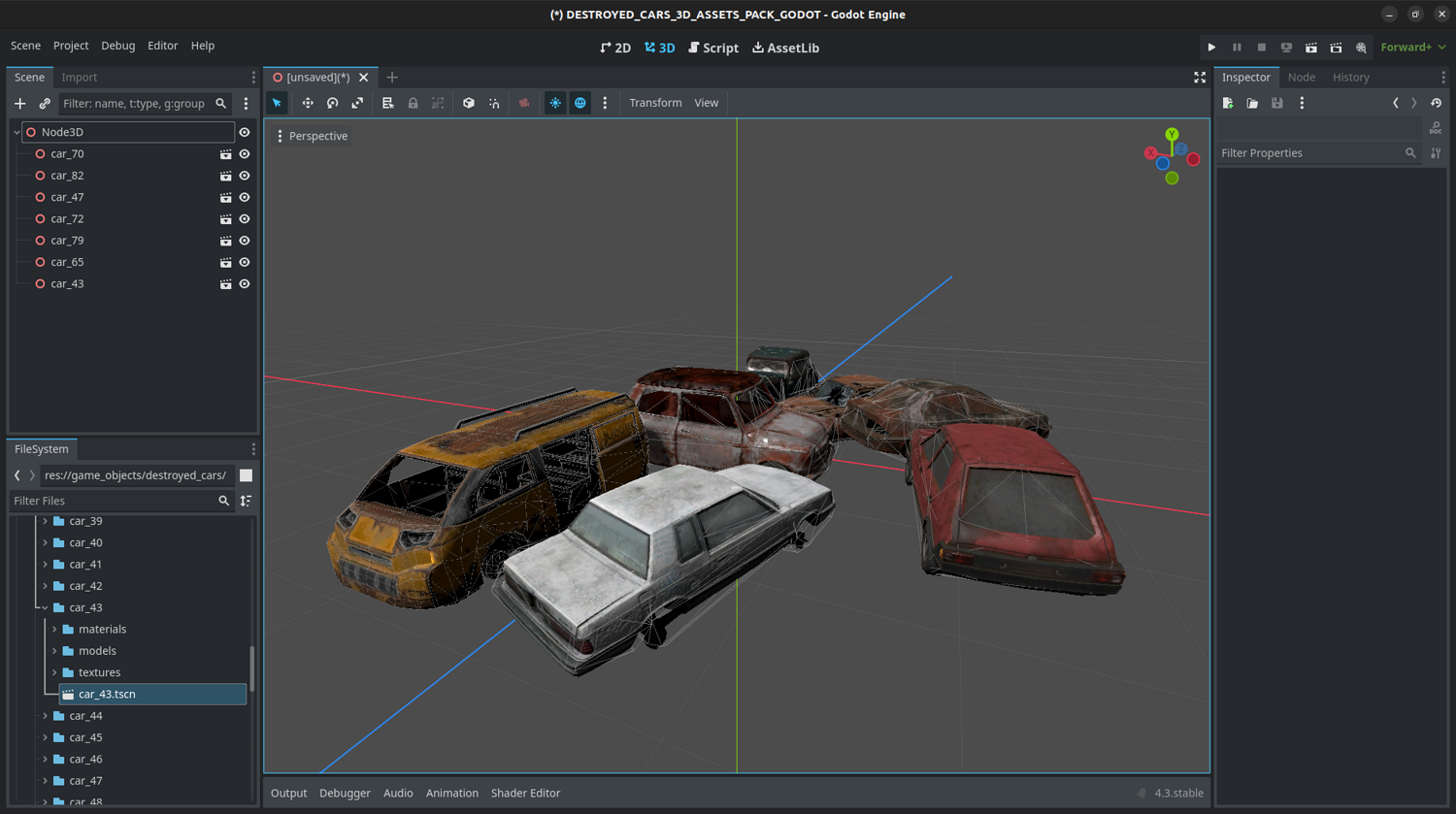The image size is (1456, 814).
Task: Open car_70 scene in editor icon
Action: pos(225,154)
